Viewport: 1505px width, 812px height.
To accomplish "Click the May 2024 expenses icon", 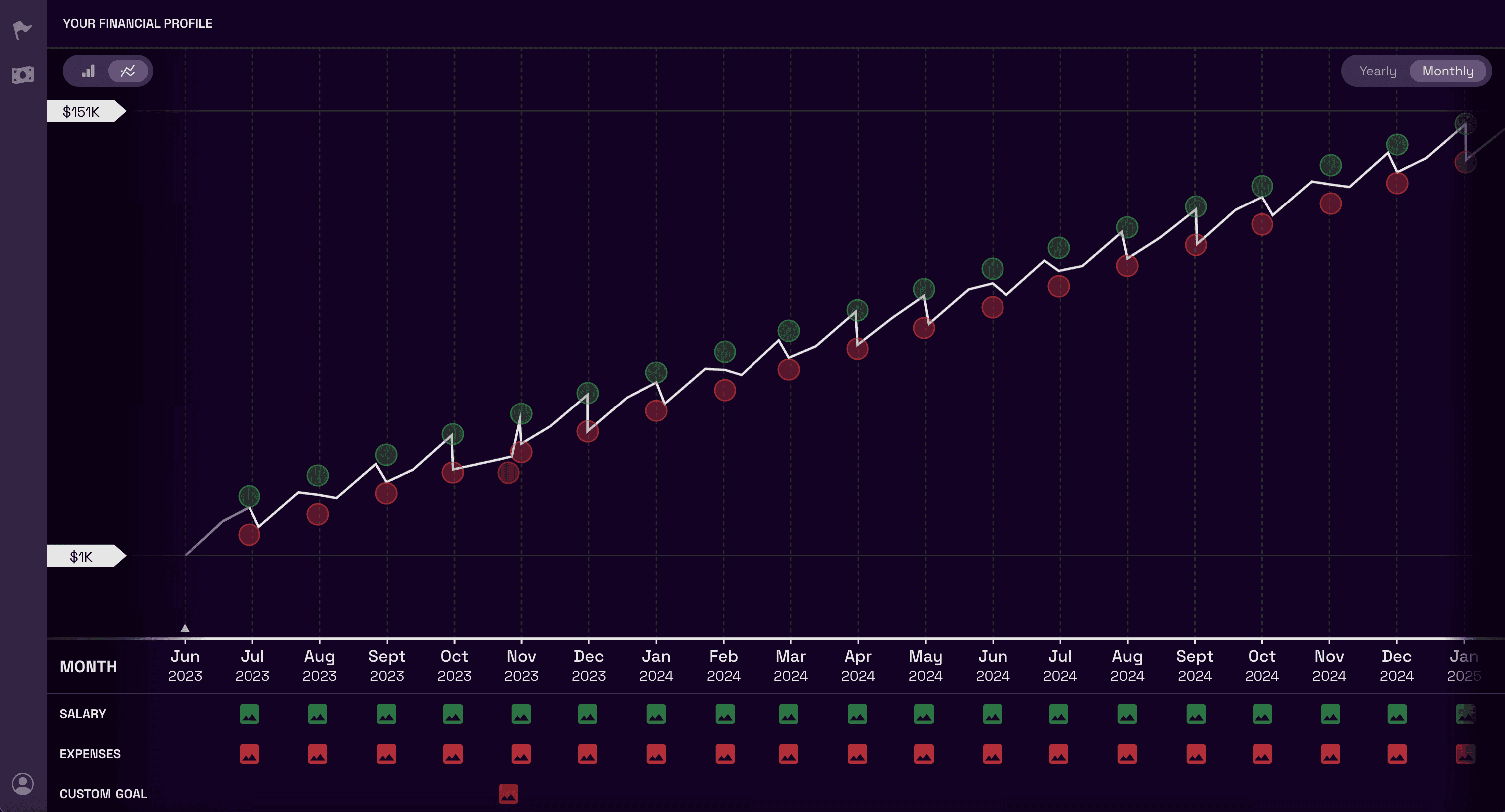I will (x=924, y=754).
